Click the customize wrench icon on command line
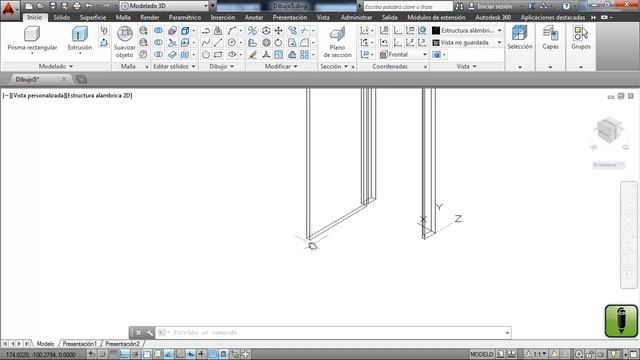Image resolution: width=640 pixels, height=360 pixels. click(x=149, y=333)
